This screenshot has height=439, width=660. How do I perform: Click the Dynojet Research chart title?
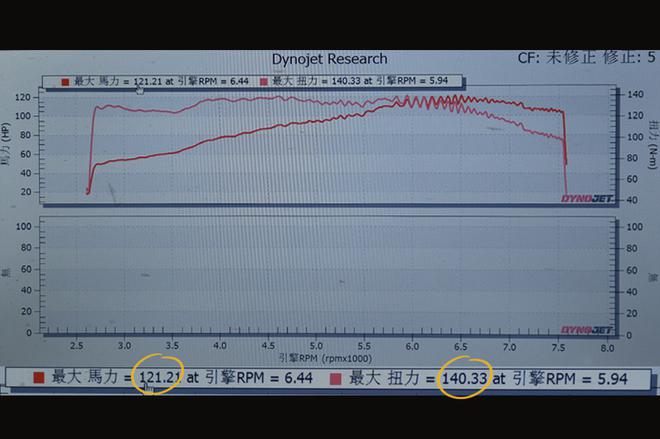329,59
